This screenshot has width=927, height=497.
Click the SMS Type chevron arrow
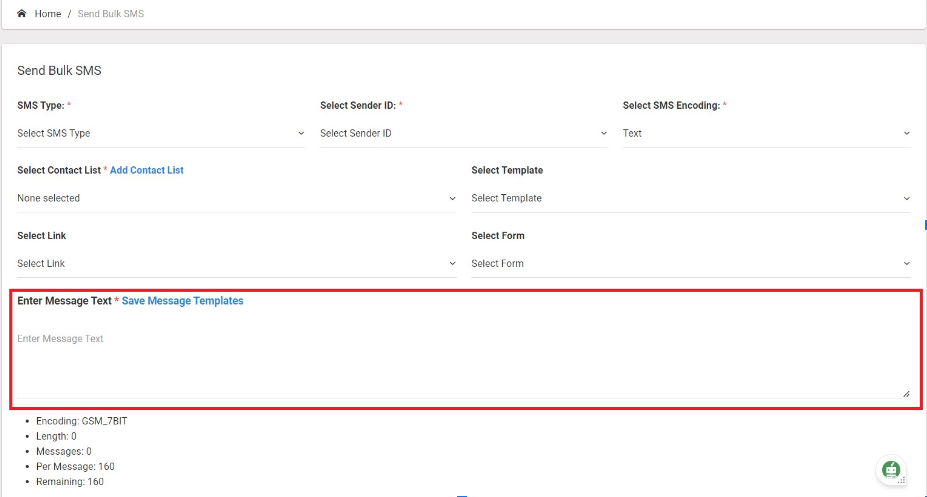301,134
